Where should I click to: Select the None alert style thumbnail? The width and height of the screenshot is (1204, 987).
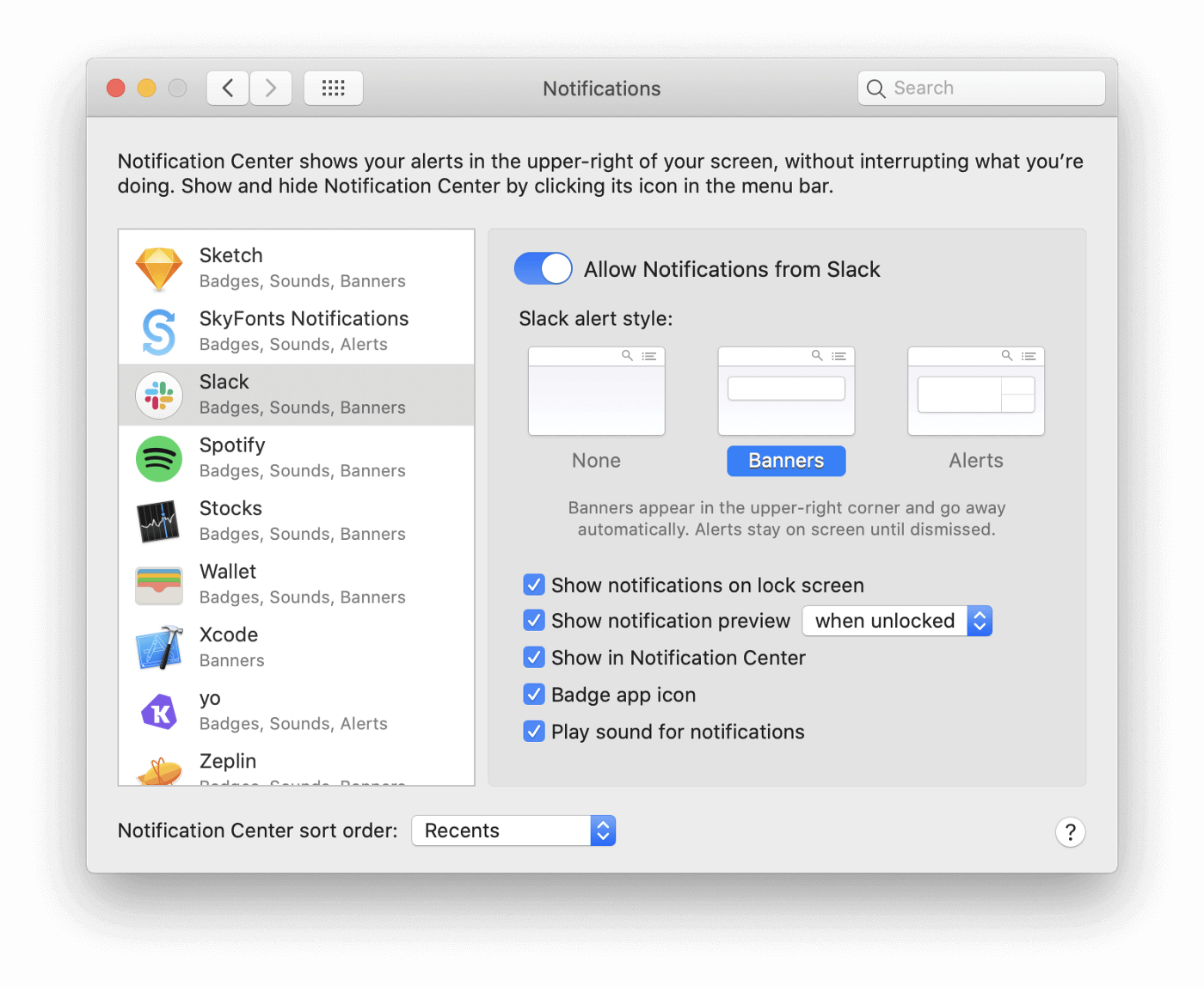596,392
